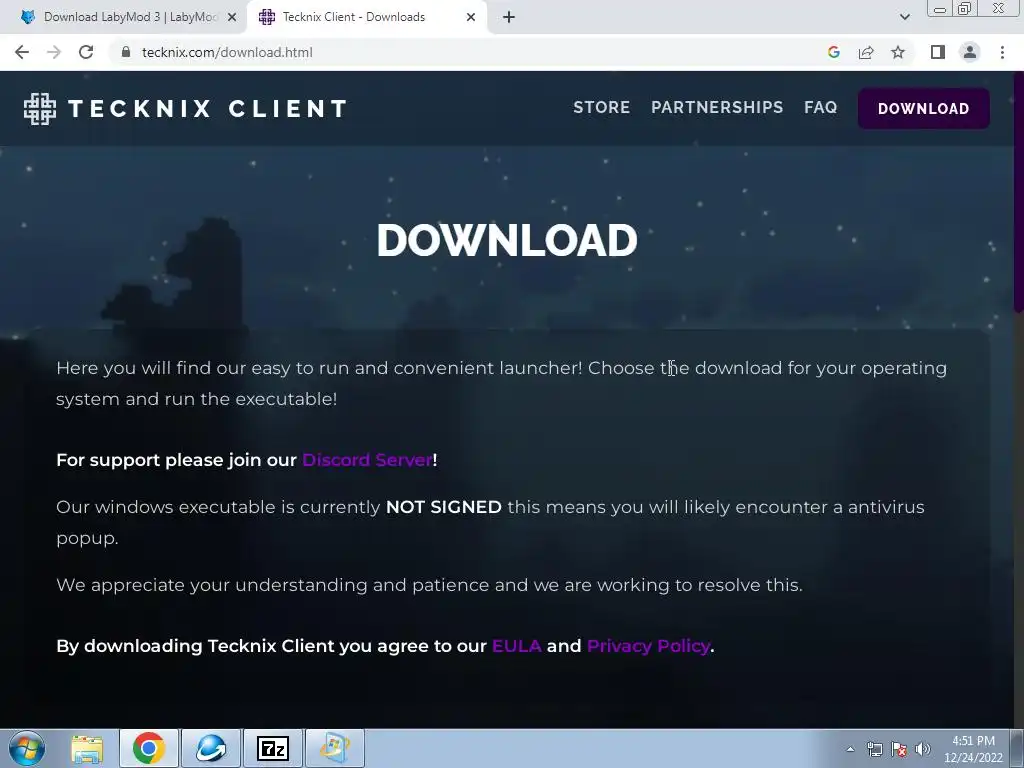Go back with the browser back arrow
The height and width of the screenshot is (768, 1024).
(x=22, y=52)
